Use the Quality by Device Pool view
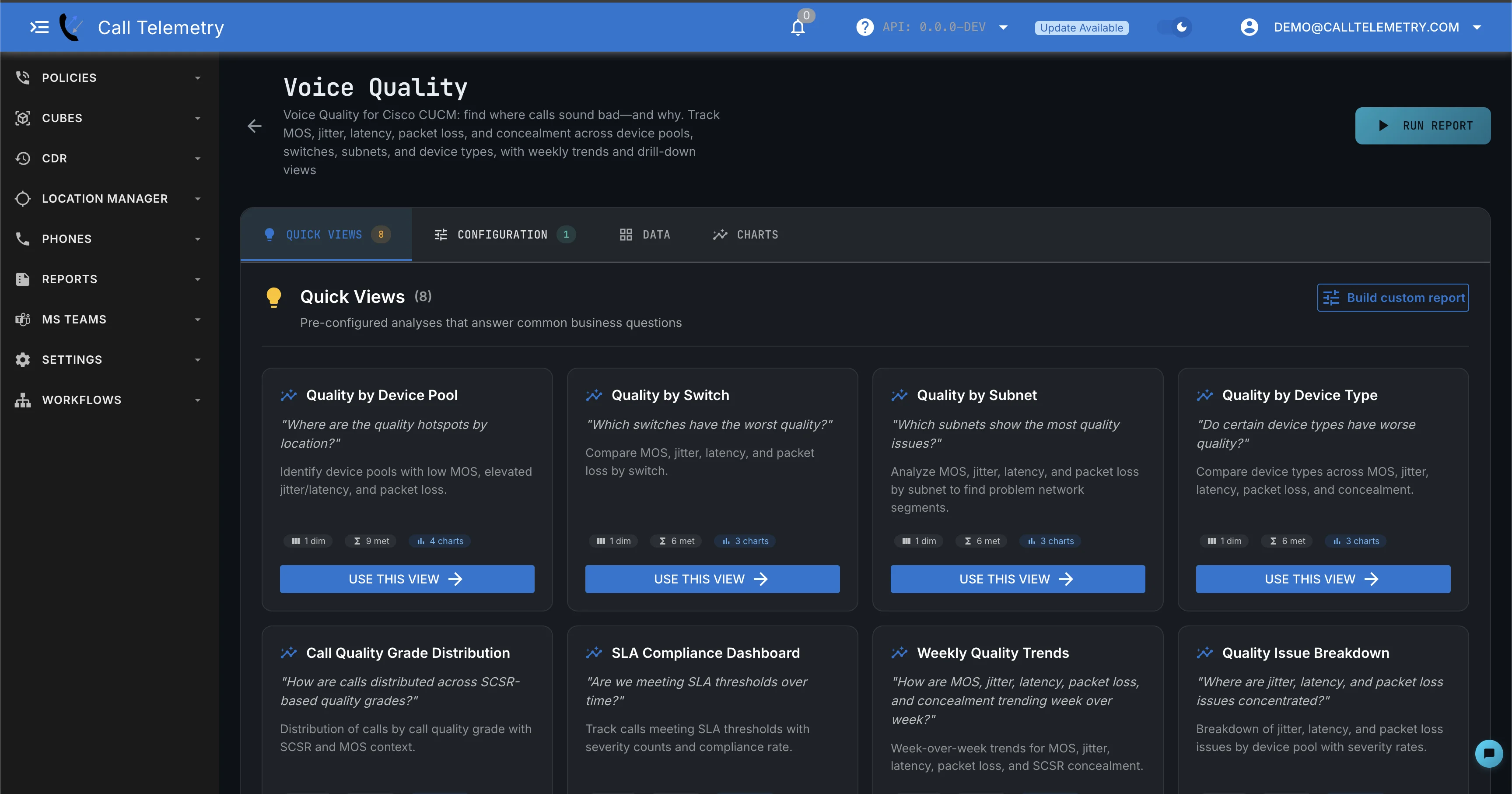 [x=407, y=579]
